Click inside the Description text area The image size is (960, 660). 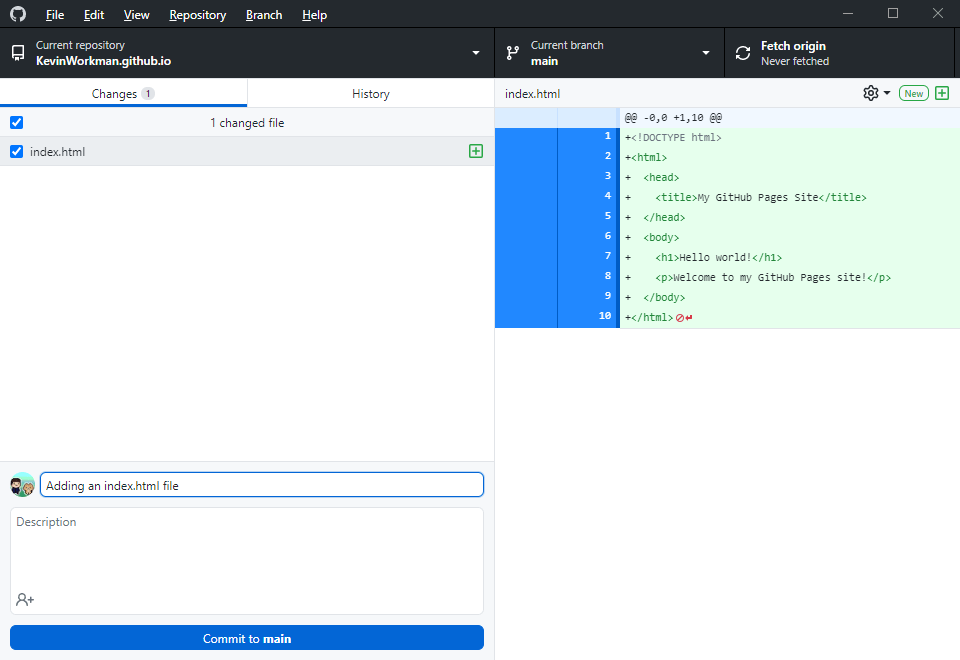click(246, 550)
